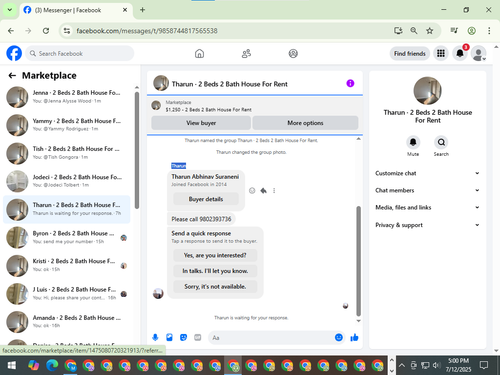Focus the Search Facebook field
The width and height of the screenshot is (500, 375).
pyautogui.click(x=80, y=53)
